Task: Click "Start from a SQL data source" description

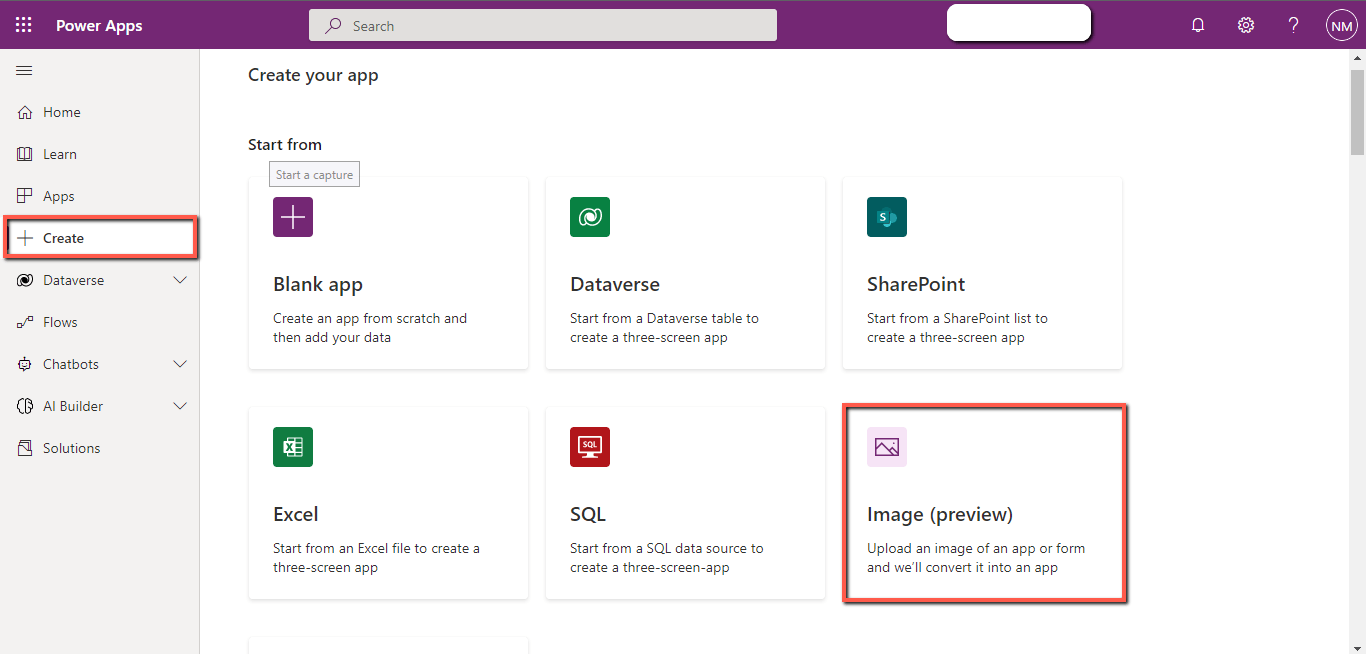Action: click(667, 558)
